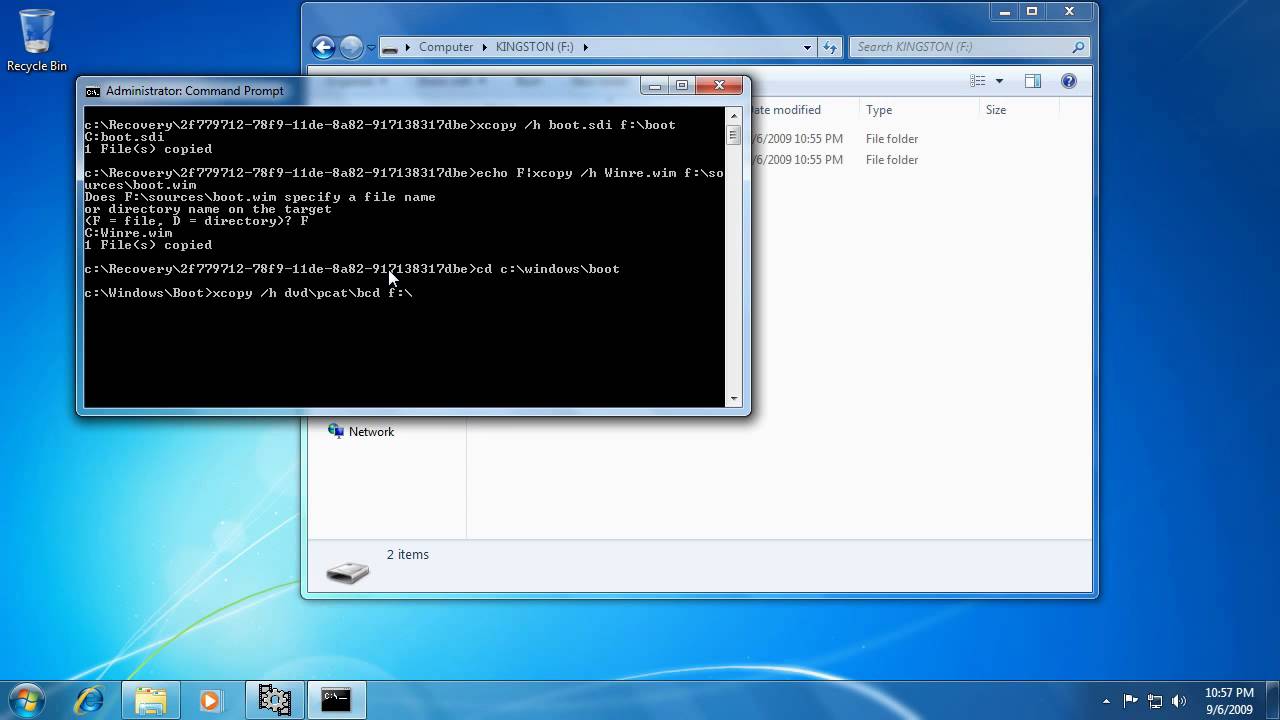Select Network in Explorer navigation pane
Viewport: 1280px width, 720px height.
(371, 432)
